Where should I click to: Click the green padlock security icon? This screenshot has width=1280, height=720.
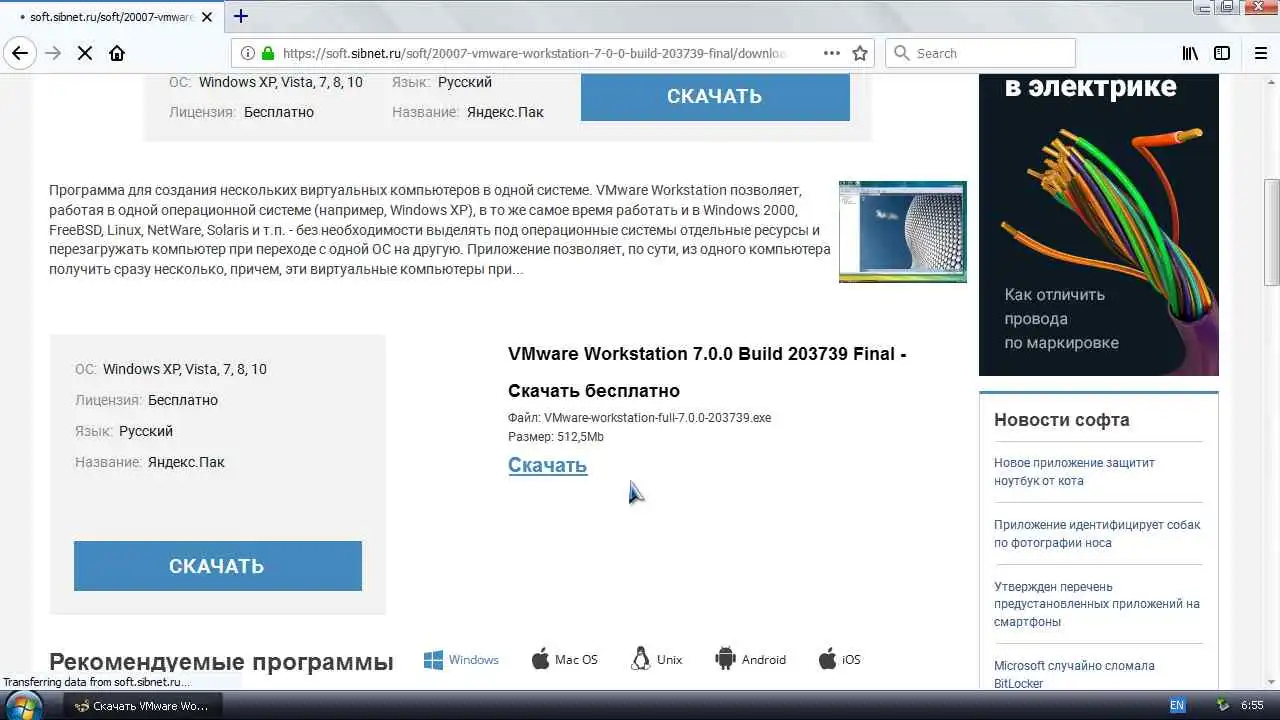(268, 53)
